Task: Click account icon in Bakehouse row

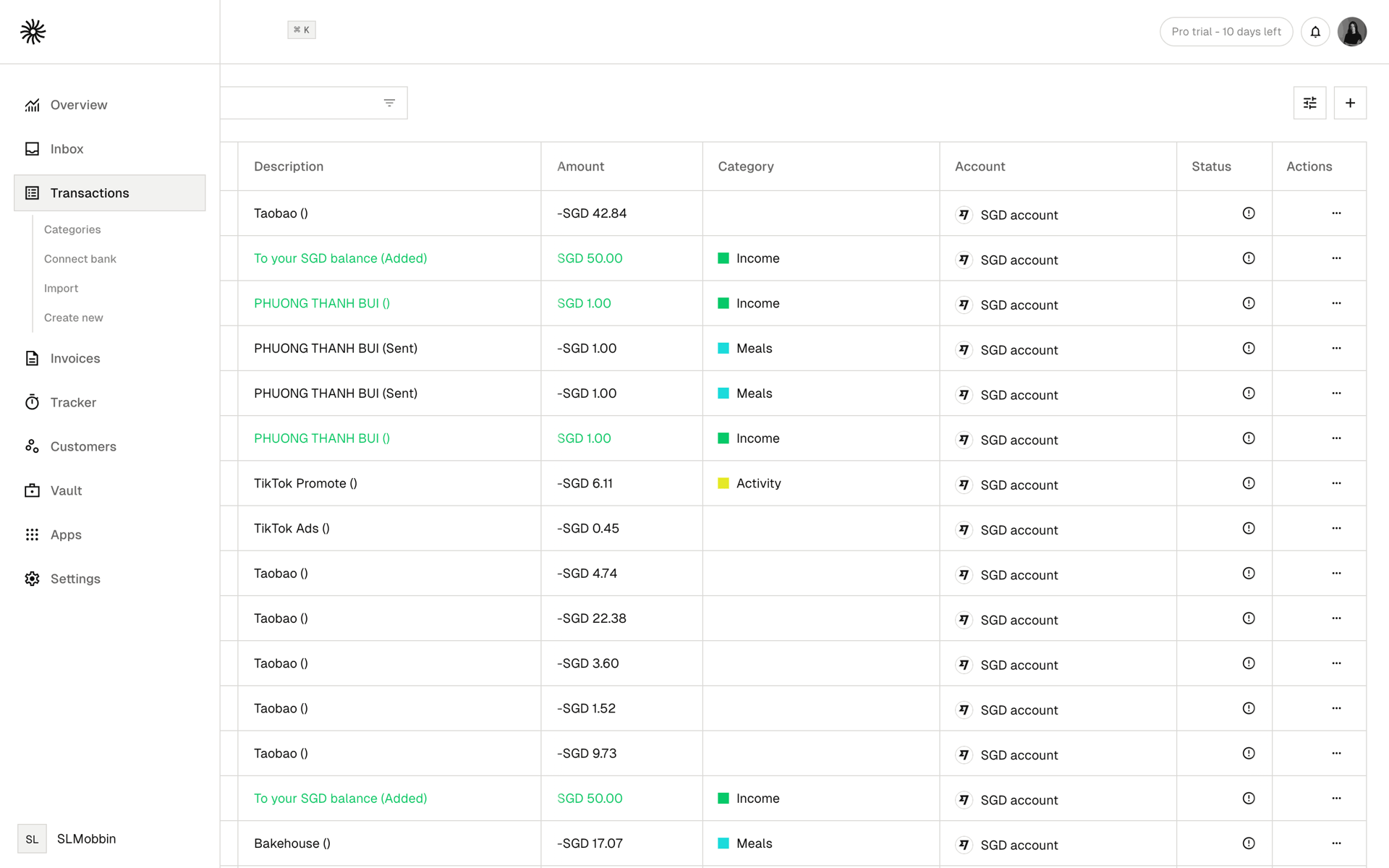Action: [964, 844]
